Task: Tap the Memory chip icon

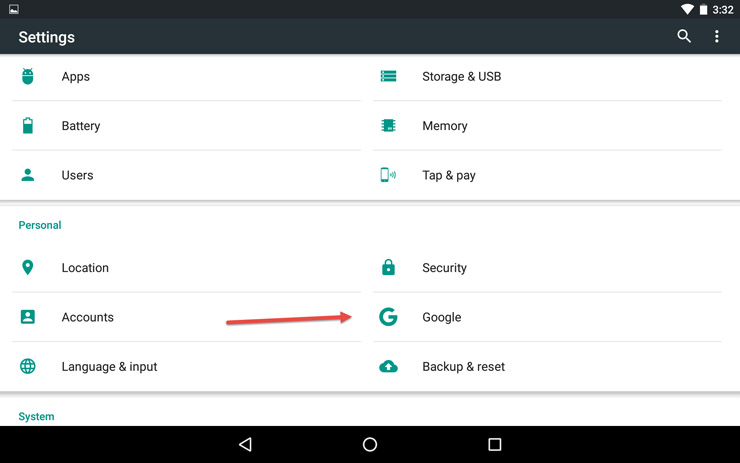Action: pos(388,126)
